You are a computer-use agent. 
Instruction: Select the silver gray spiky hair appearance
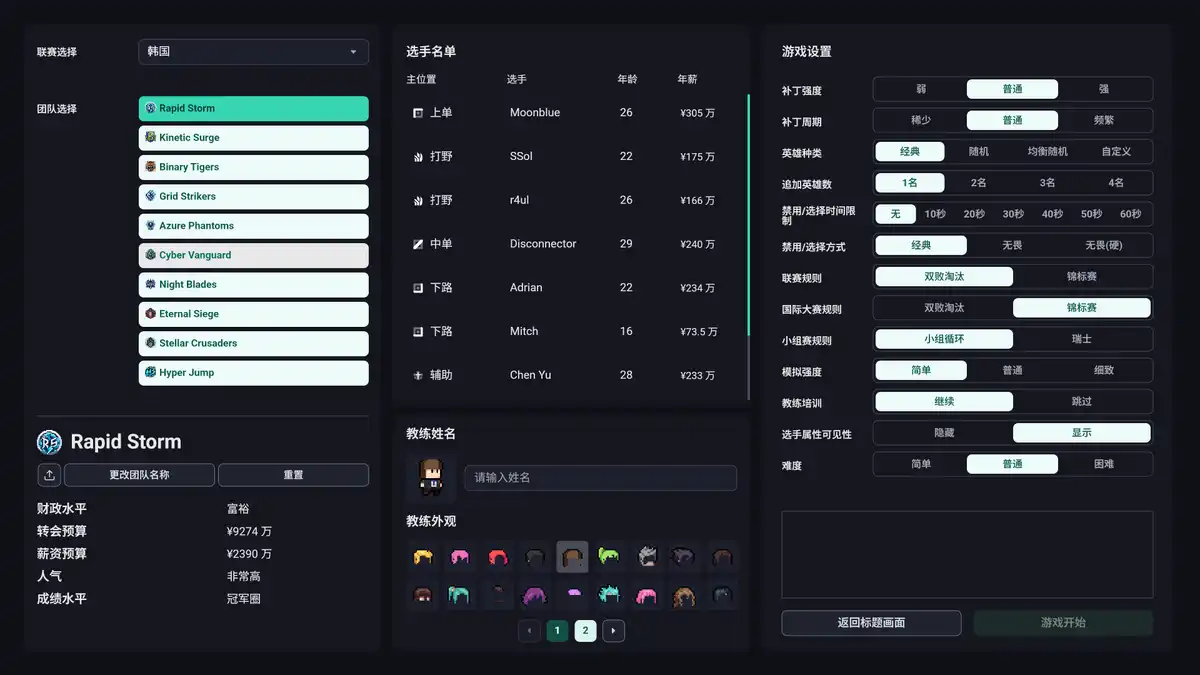tap(647, 557)
